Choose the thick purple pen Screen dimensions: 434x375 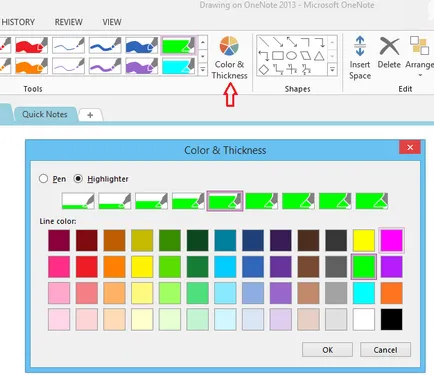142,66
